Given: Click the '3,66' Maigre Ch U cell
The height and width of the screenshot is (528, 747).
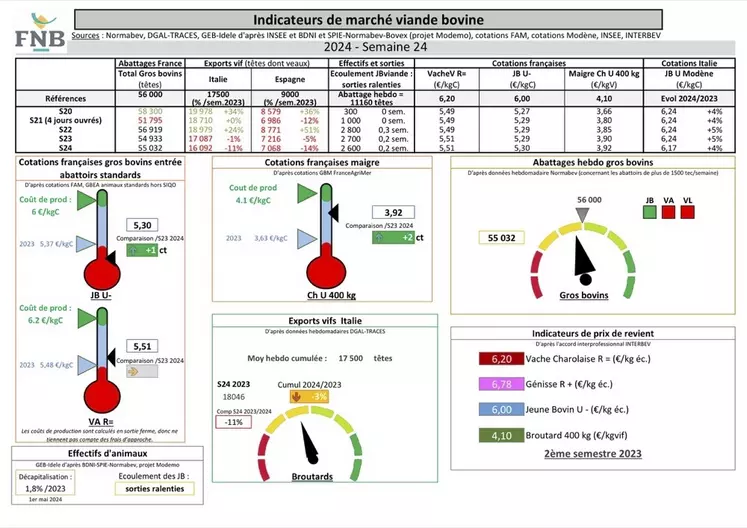Looking at the screenshot, I should 604,112.
